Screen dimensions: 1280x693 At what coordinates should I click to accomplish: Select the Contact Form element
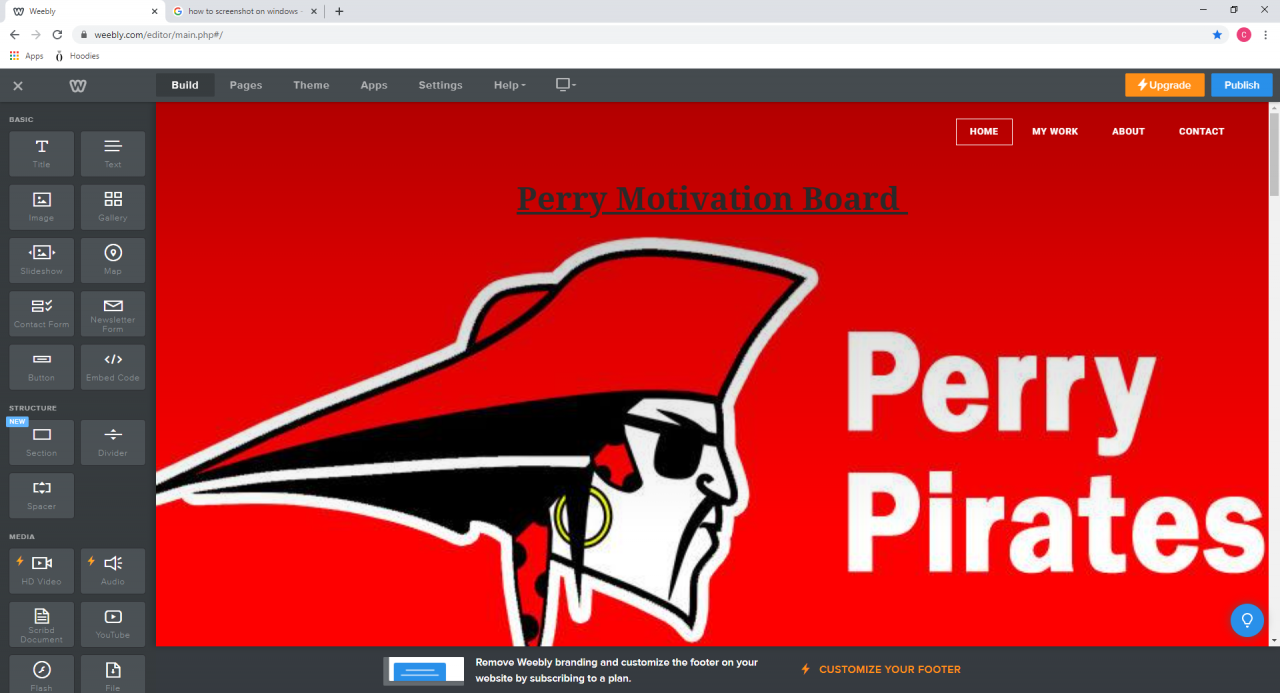click(x=42, y=314)
